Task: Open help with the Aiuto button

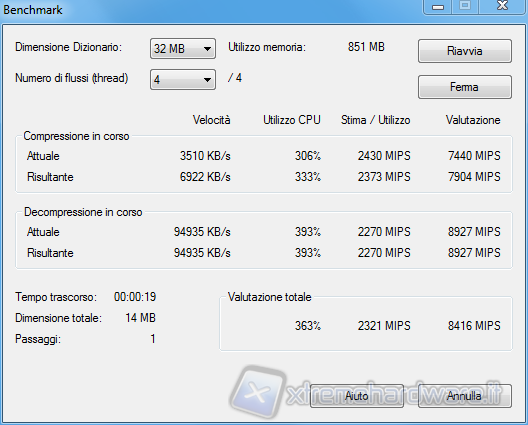Action: [x=357, y=396]
